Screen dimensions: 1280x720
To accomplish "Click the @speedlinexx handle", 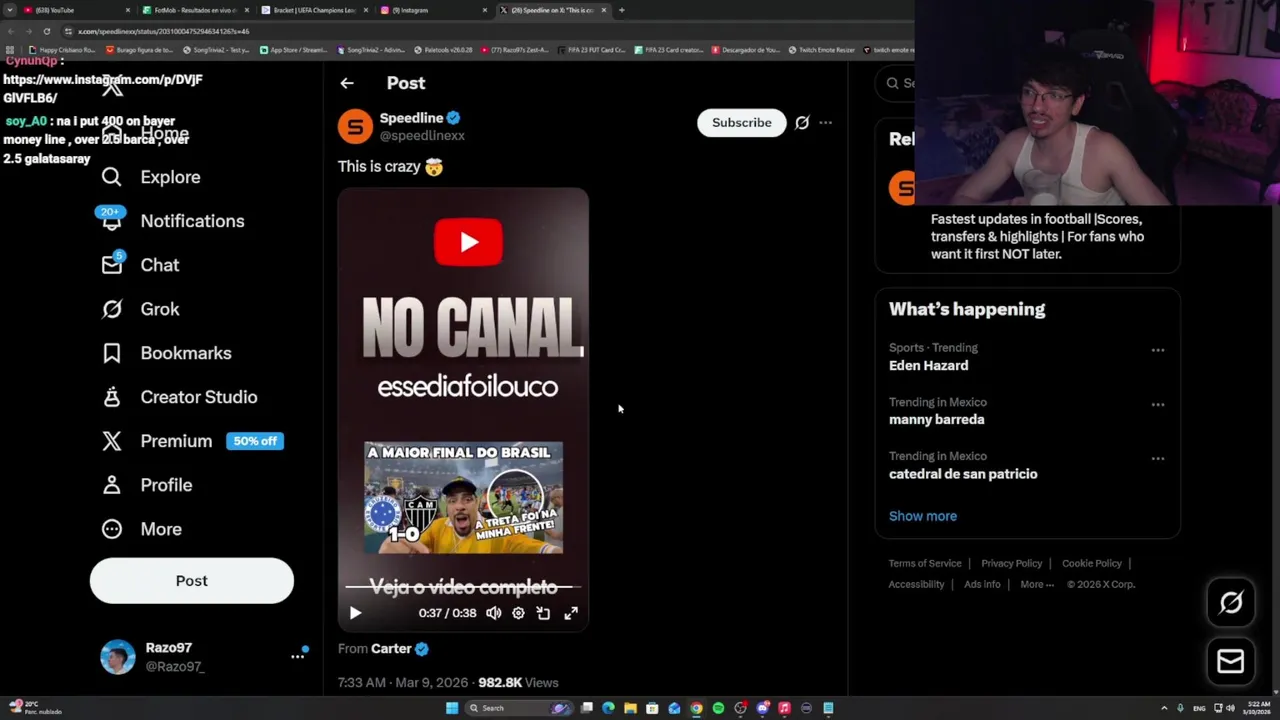I will tap(422, 136).
